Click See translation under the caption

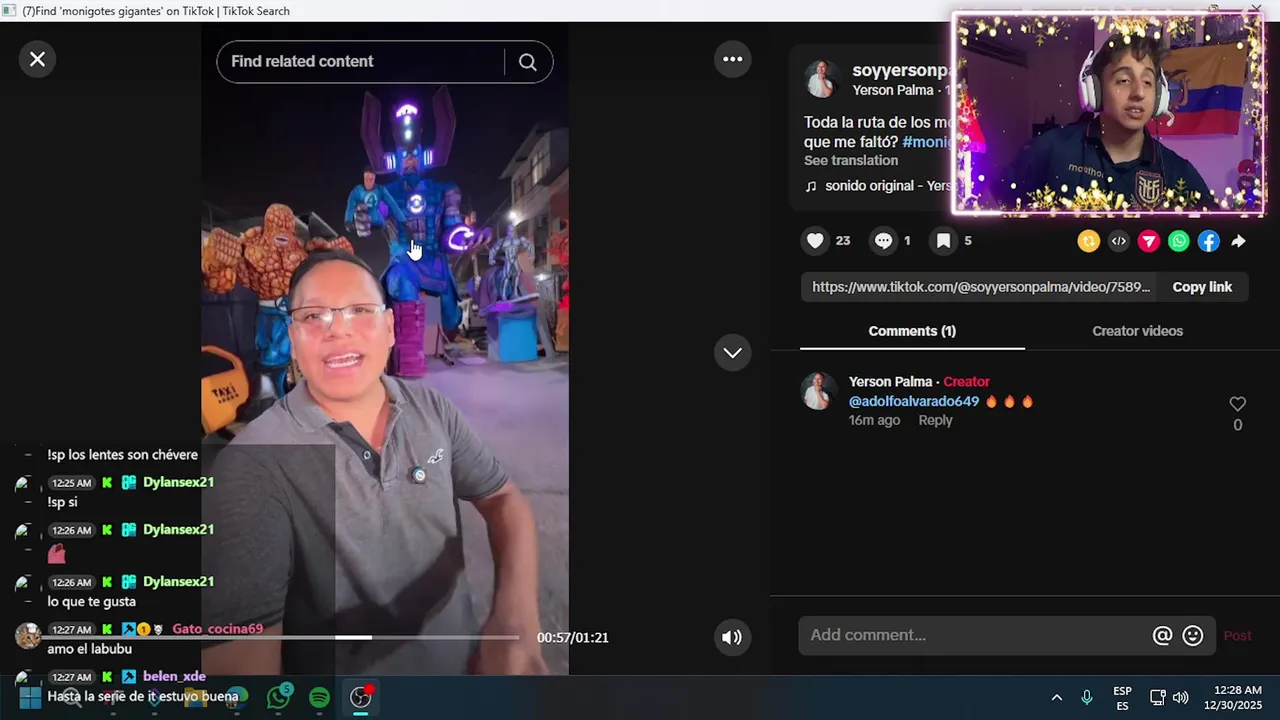click(851, 160)
